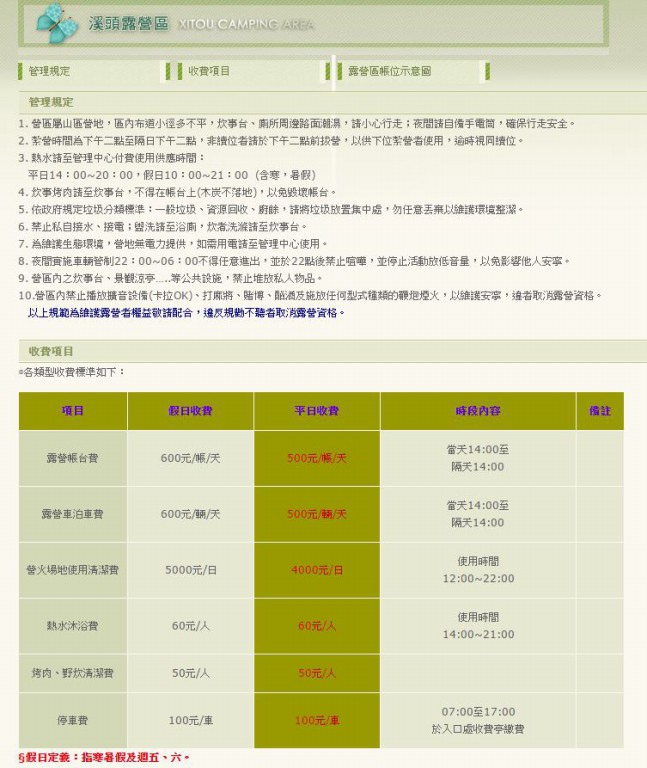Click the 600元/輛/天 holiday price cell

coord(190,514)
